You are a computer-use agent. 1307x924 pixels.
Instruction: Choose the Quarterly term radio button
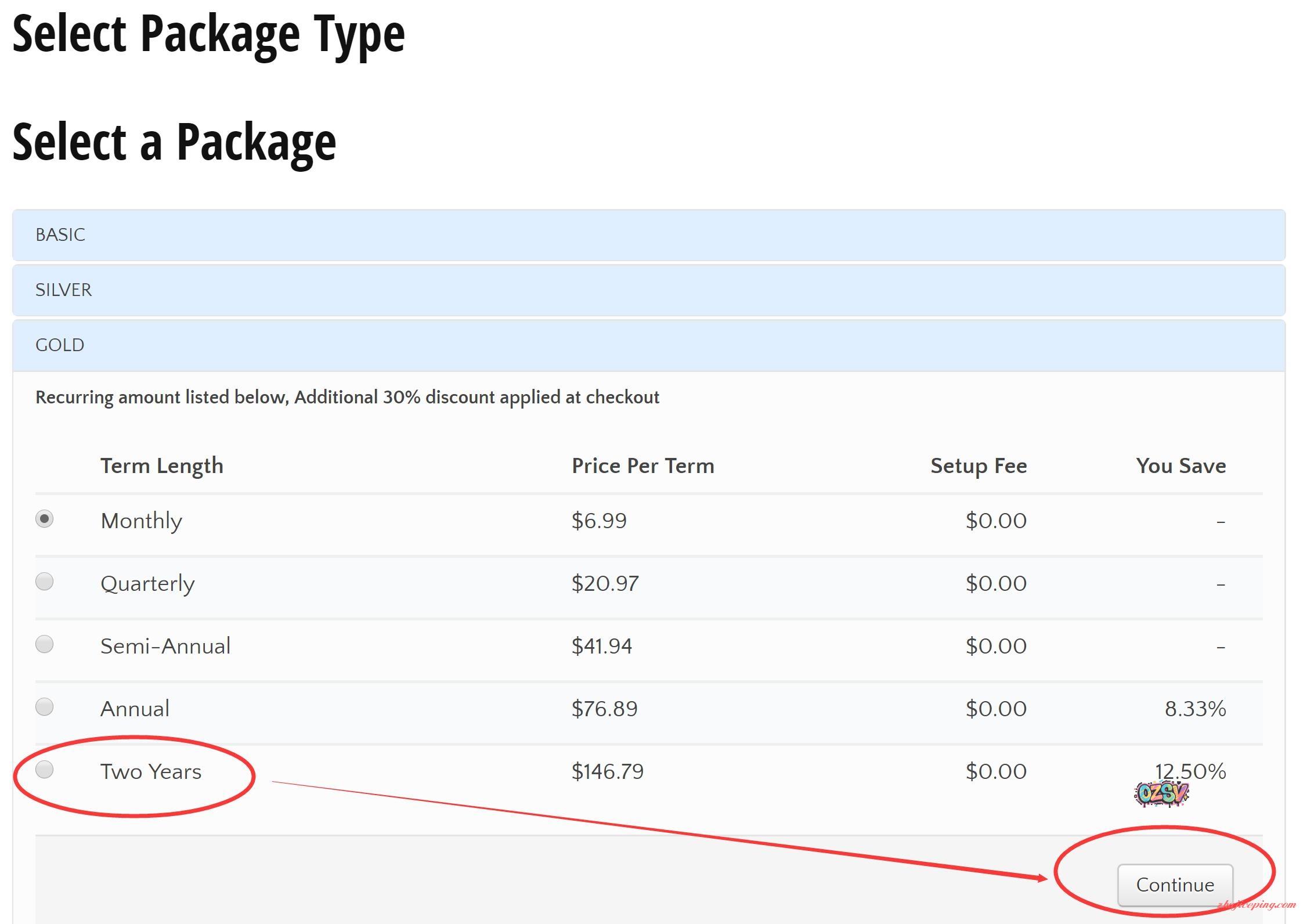click(45, 581)
